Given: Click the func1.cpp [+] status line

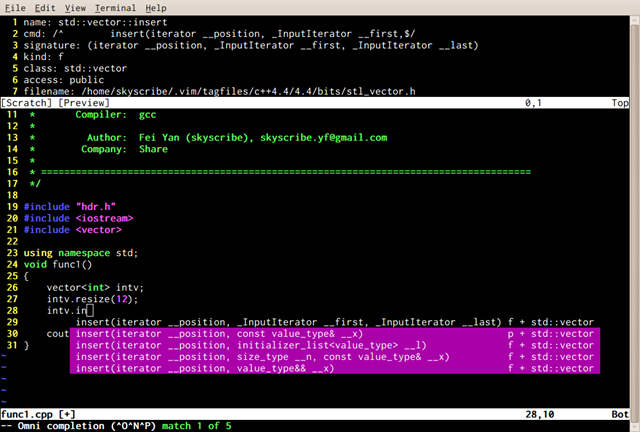Looking at the screenshot, I should (x=314, y=414).
